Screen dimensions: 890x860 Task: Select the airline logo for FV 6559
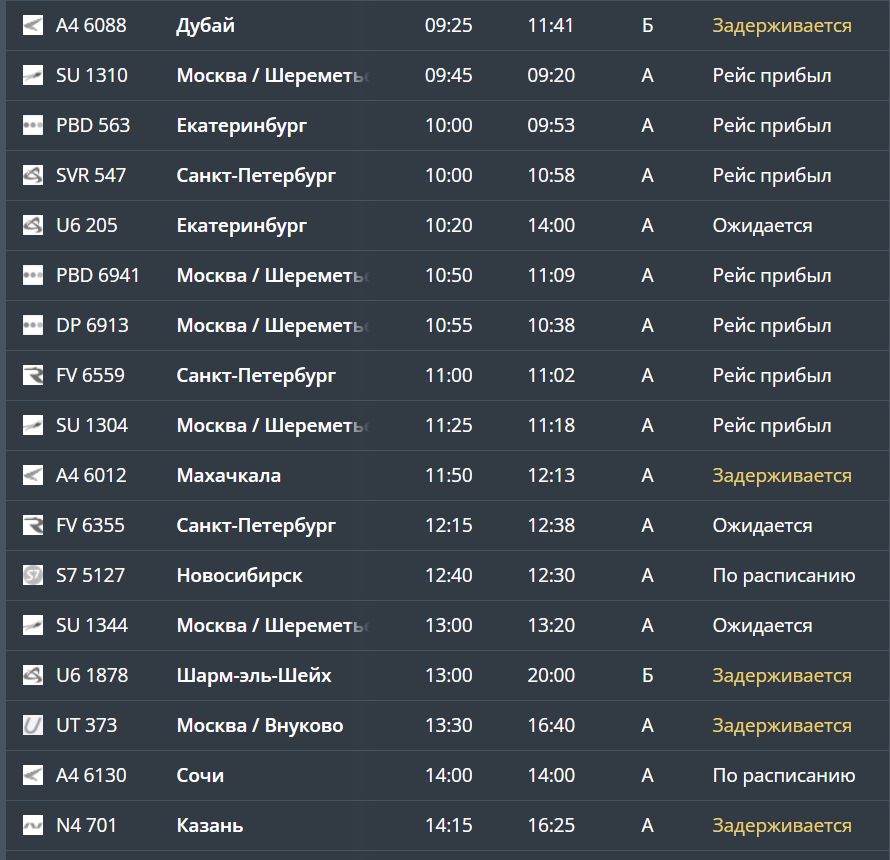click(33, 375)
